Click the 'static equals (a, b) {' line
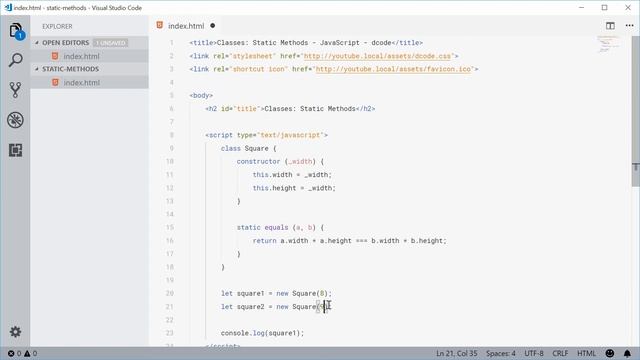 [280, 227]
